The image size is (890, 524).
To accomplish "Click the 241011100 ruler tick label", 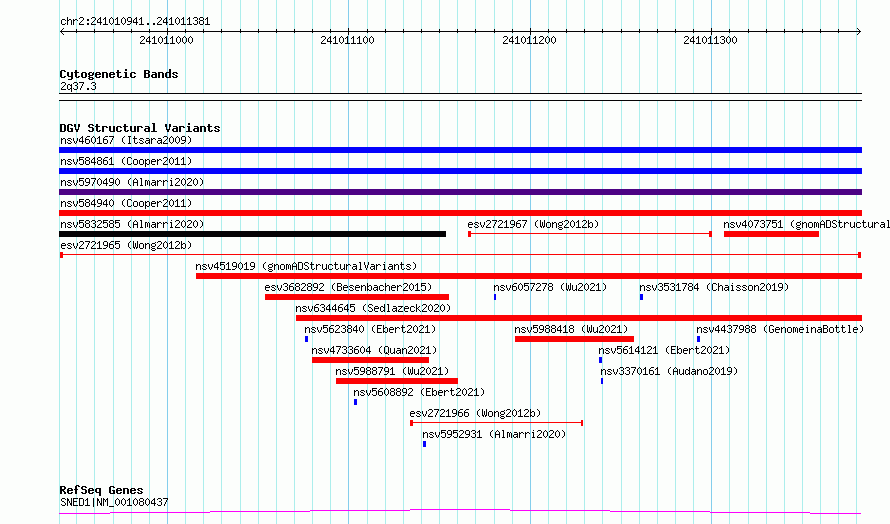I will click(x=347, y=40).
